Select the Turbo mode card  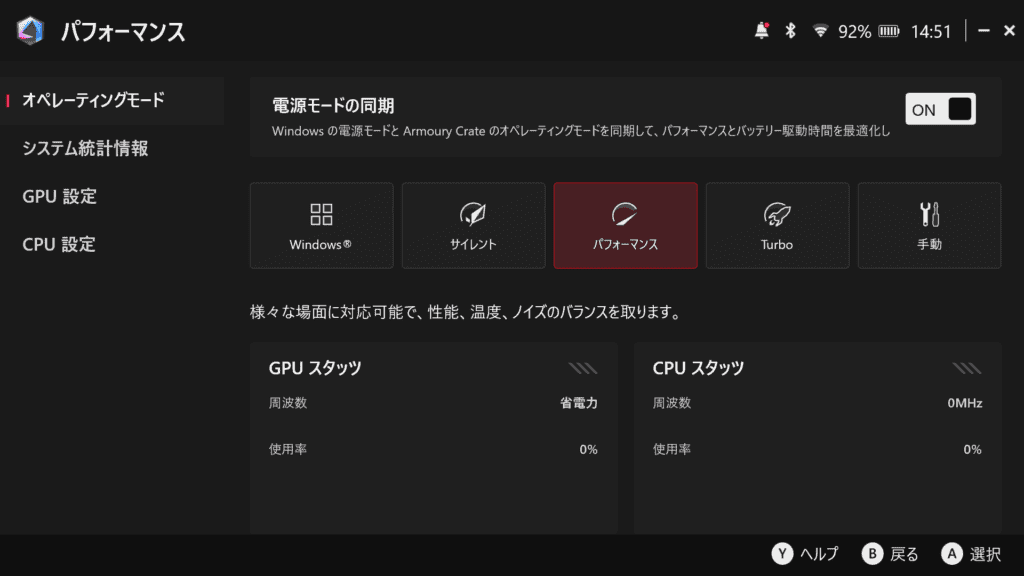tap(777, 225)
